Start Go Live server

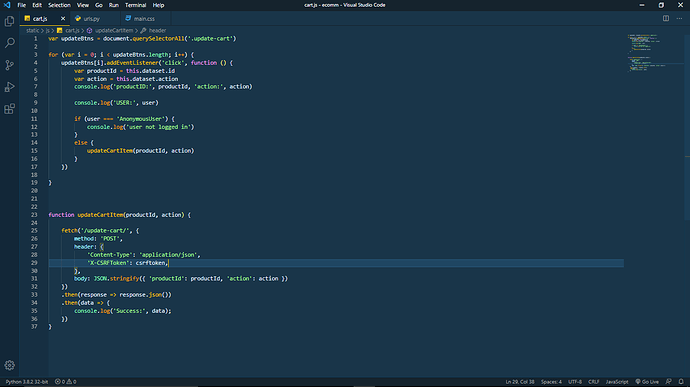click(x=647, y=382)
